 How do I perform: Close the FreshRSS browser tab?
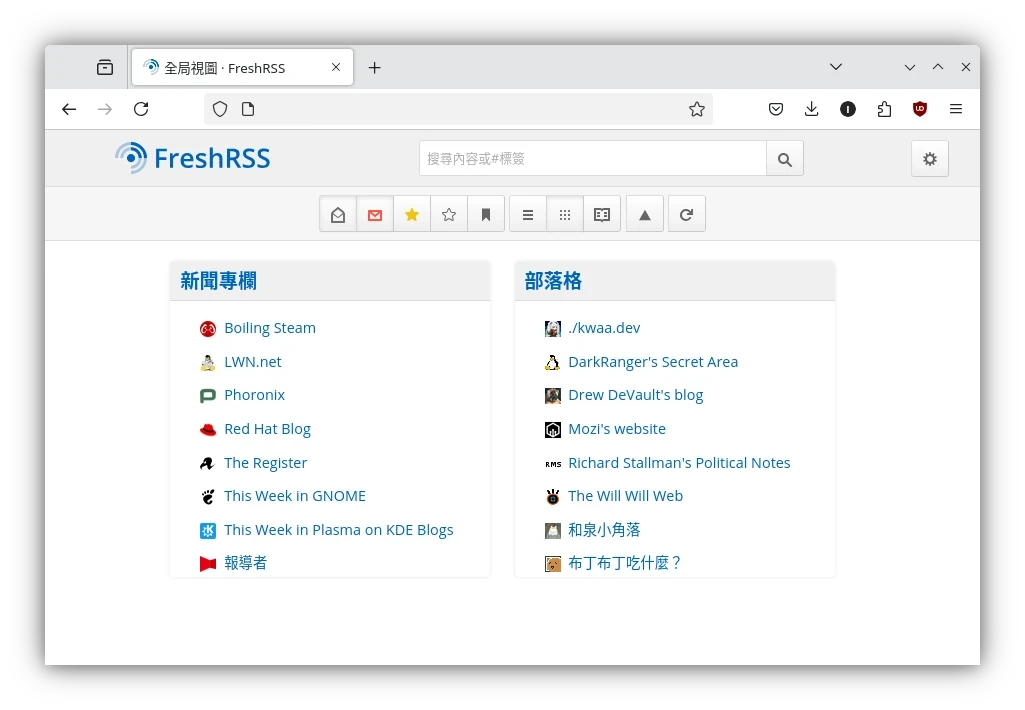336,67
